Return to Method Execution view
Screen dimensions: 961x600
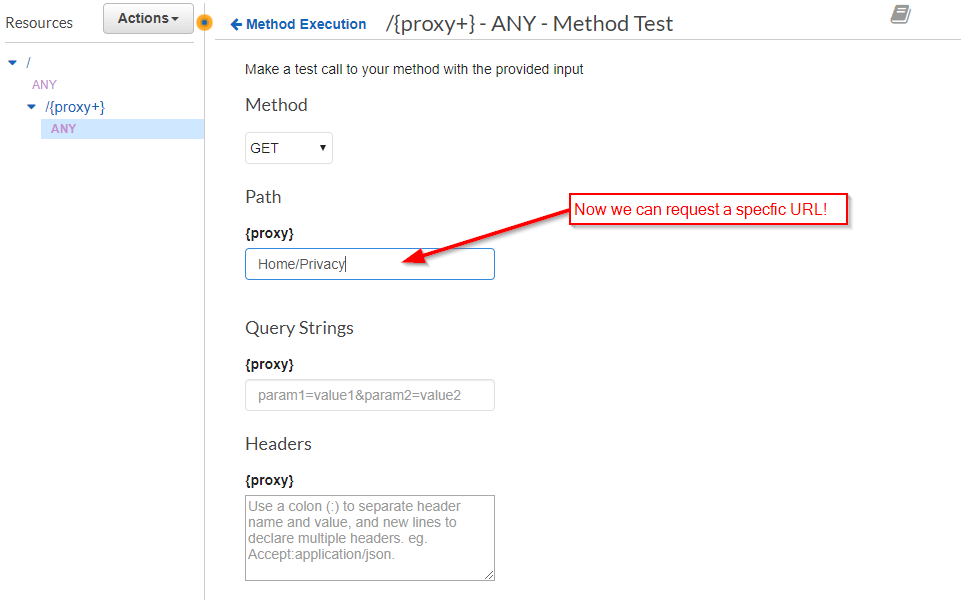coord(298,24)
